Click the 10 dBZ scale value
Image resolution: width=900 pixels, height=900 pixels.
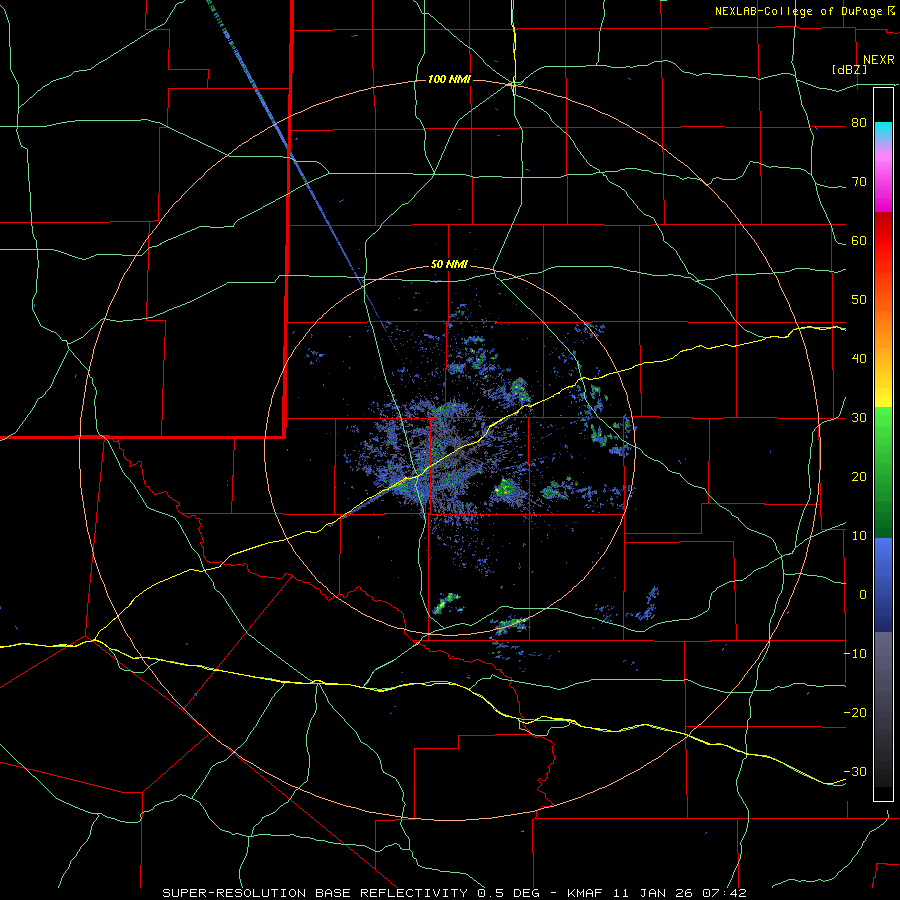pos(859,536)
